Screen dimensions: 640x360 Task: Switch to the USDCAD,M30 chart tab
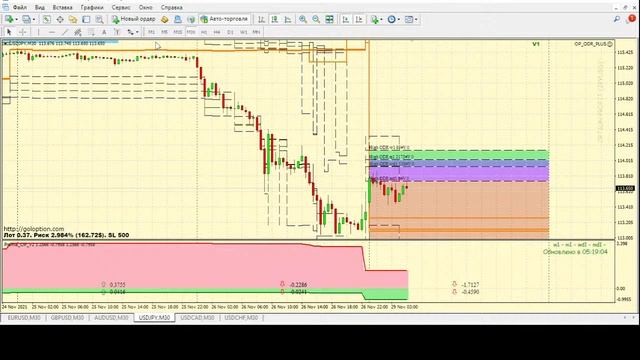point(198,318)
